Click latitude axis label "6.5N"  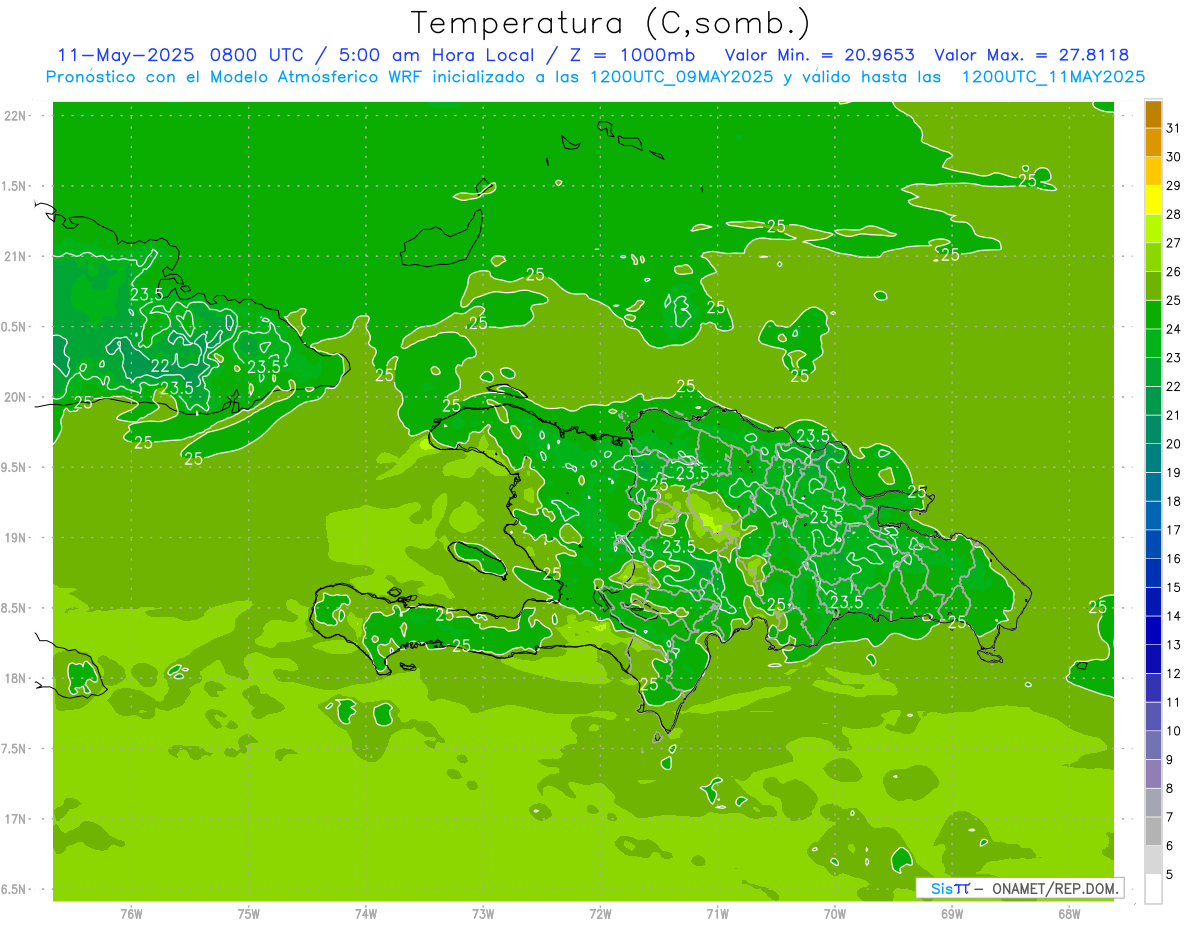[14, 889]
